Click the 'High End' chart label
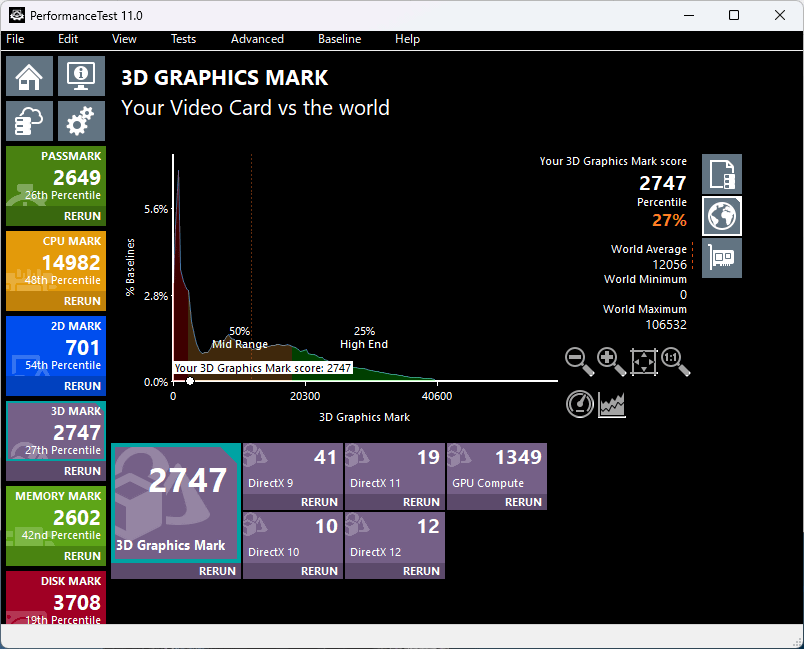 (364, 344)
